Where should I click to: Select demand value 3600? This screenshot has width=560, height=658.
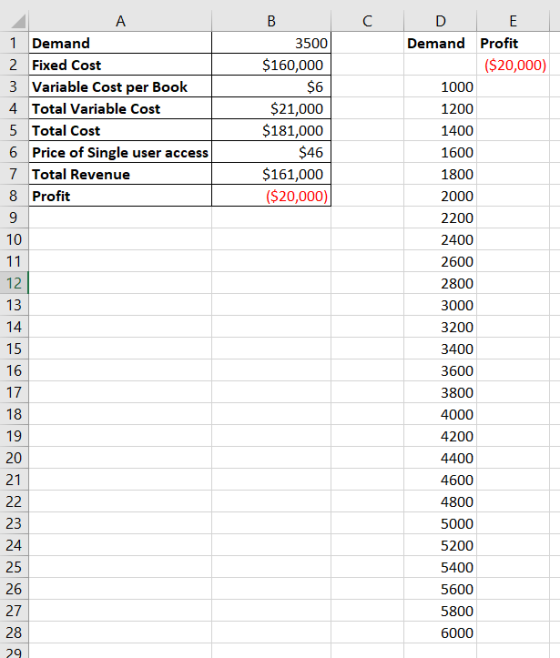point(440,370)
